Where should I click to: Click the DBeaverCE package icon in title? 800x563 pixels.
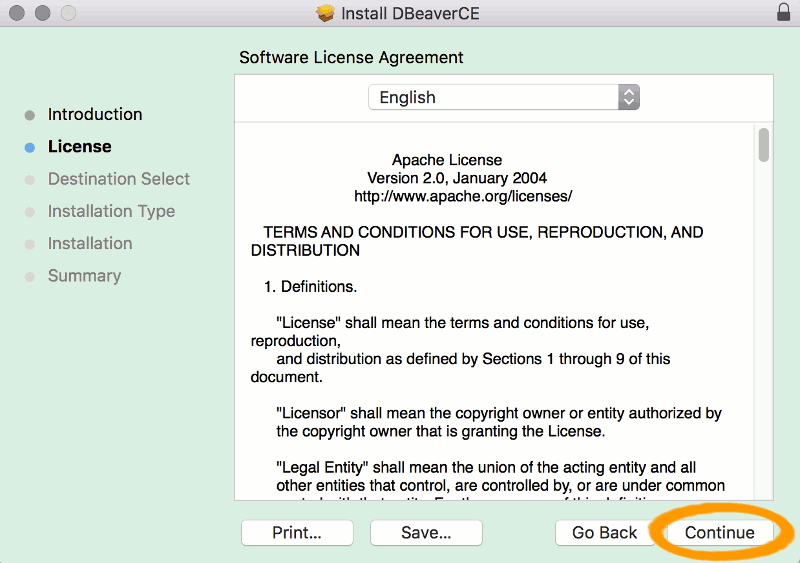pyautogui.click(x=325, y=13)
